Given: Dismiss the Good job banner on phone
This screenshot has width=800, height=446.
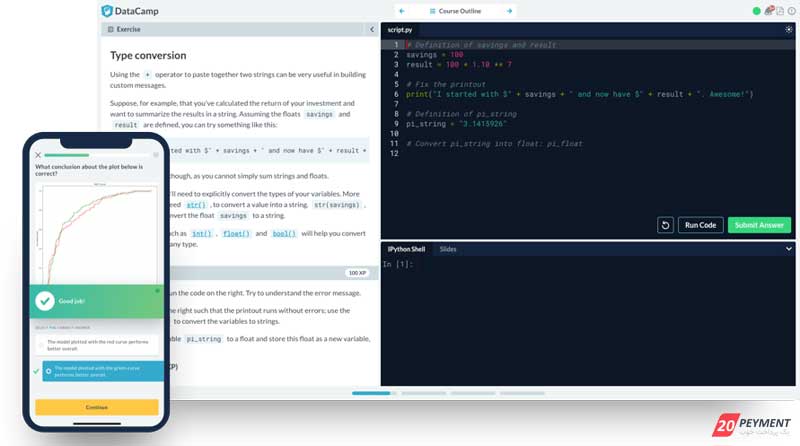Looking at the screenshot, I should pyautogui.click(x=157, y=291).
